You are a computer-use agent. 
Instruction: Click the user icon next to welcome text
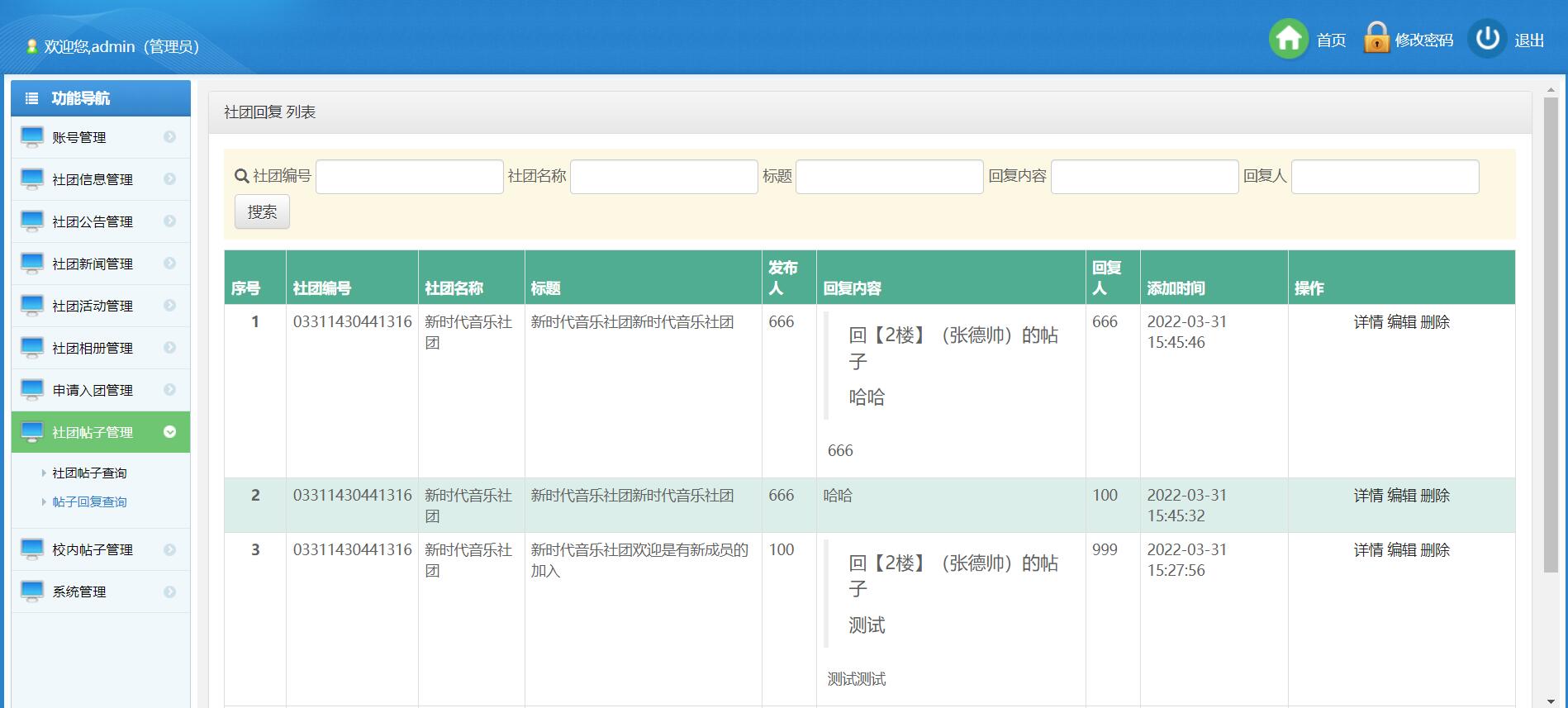[x=32, y=47]
